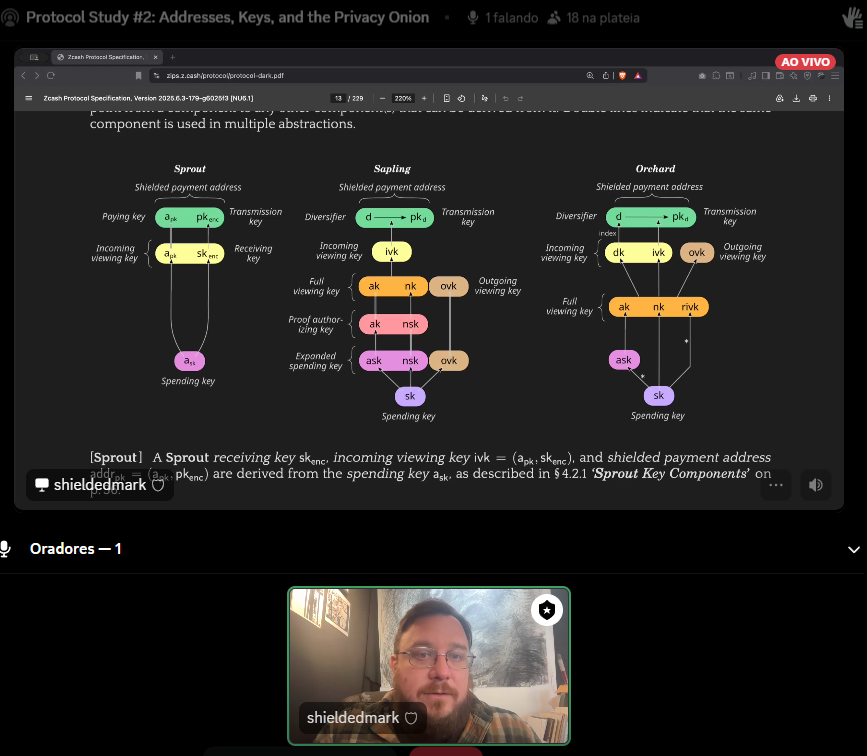This screenshot has width=867, height=756.
Task: Click the AO VIVO live badge
Action: pos(805,62)
